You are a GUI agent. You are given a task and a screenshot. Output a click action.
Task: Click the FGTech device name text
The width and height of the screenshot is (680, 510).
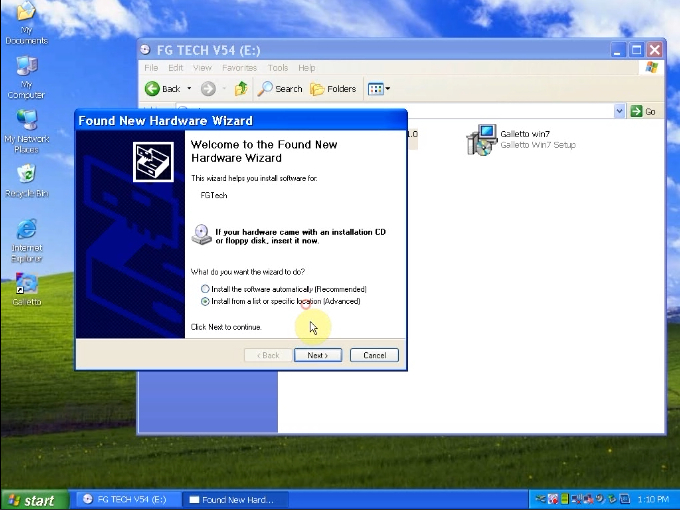(x=214, y=195)
